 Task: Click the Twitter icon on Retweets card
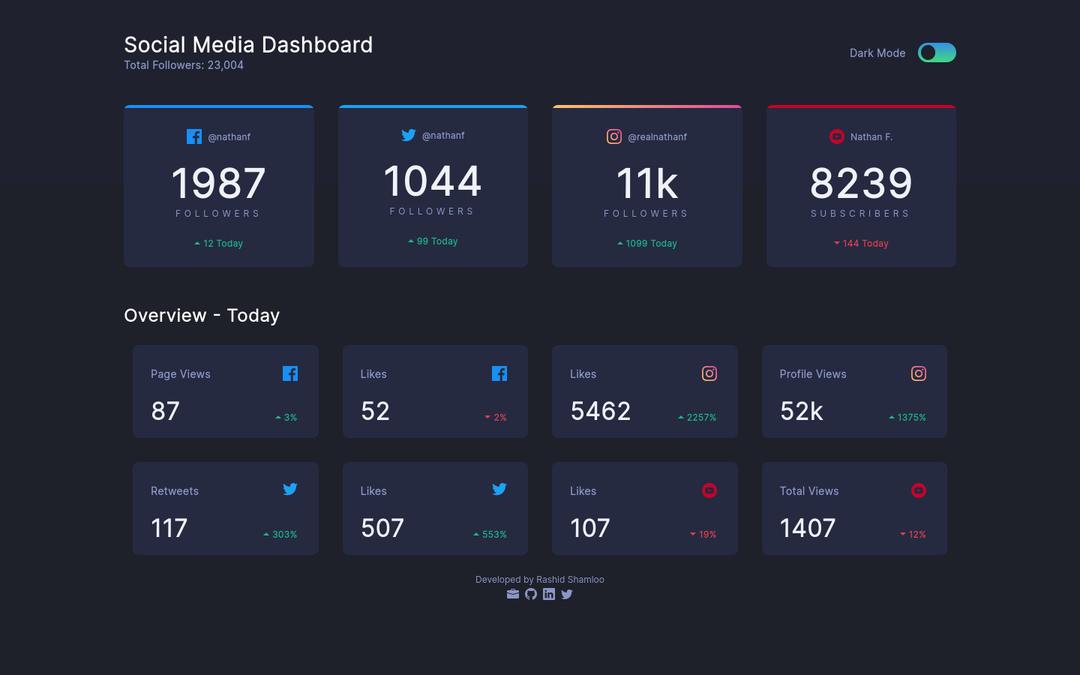tap(290, 489)
